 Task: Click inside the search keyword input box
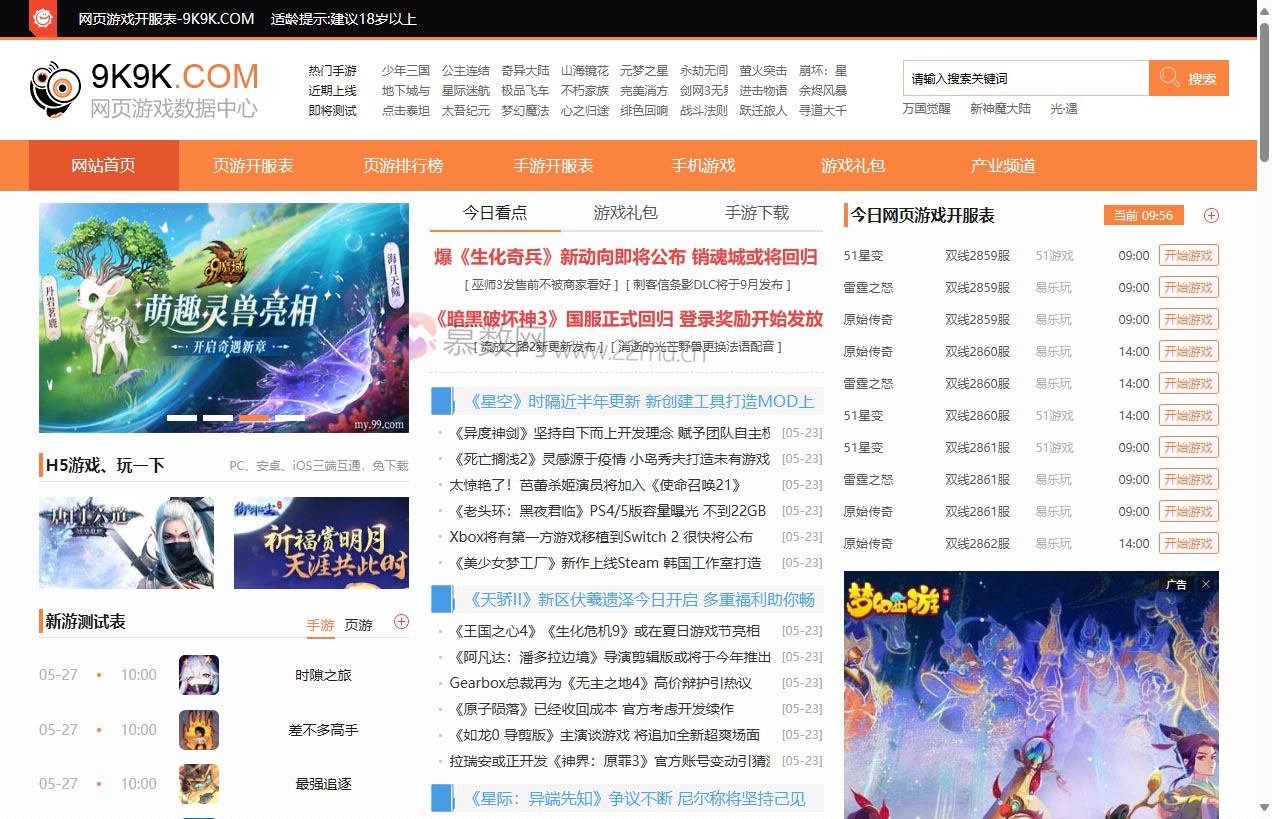tap(1020, 78)
